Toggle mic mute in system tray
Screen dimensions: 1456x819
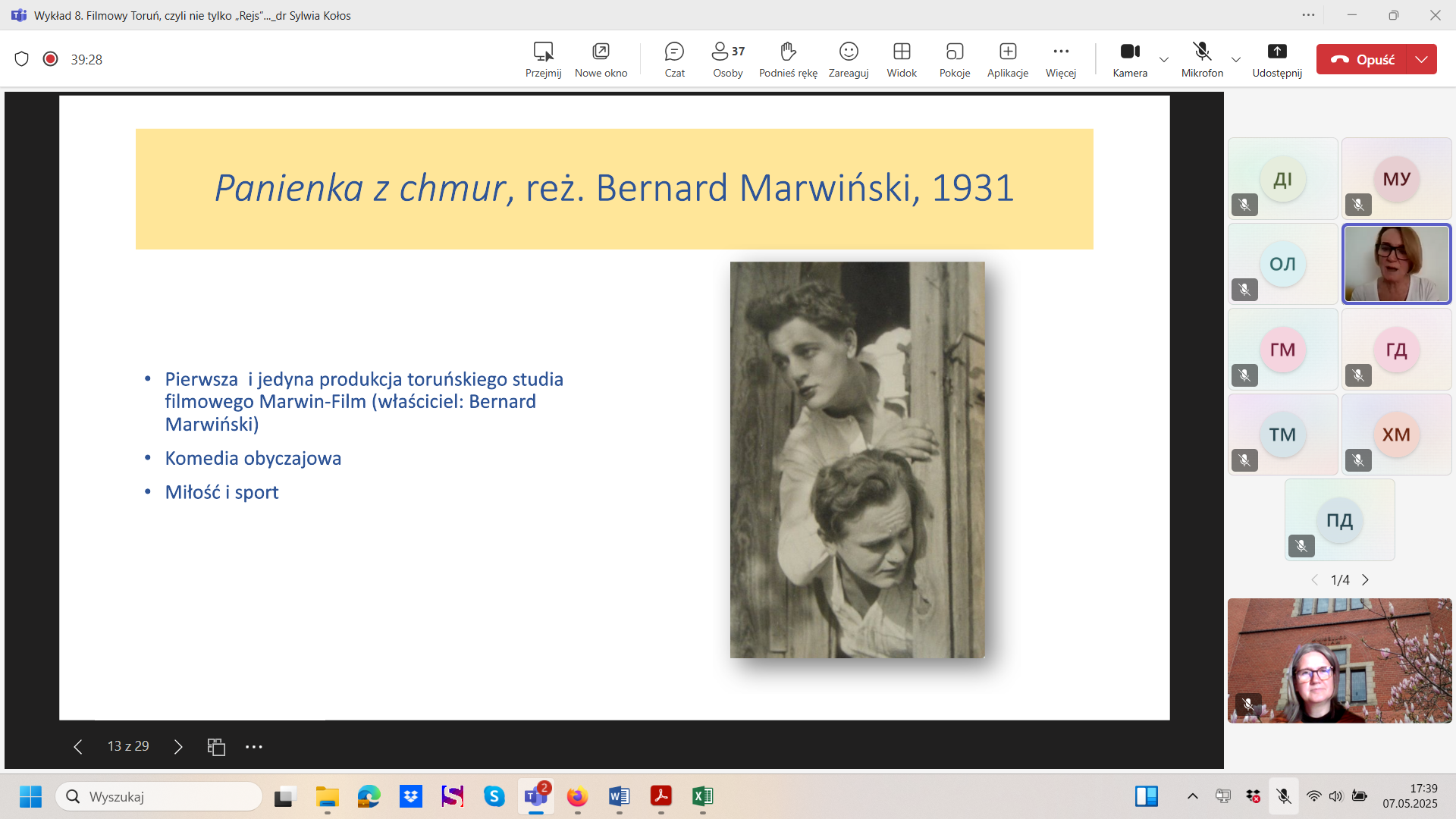pos(1284,796)
